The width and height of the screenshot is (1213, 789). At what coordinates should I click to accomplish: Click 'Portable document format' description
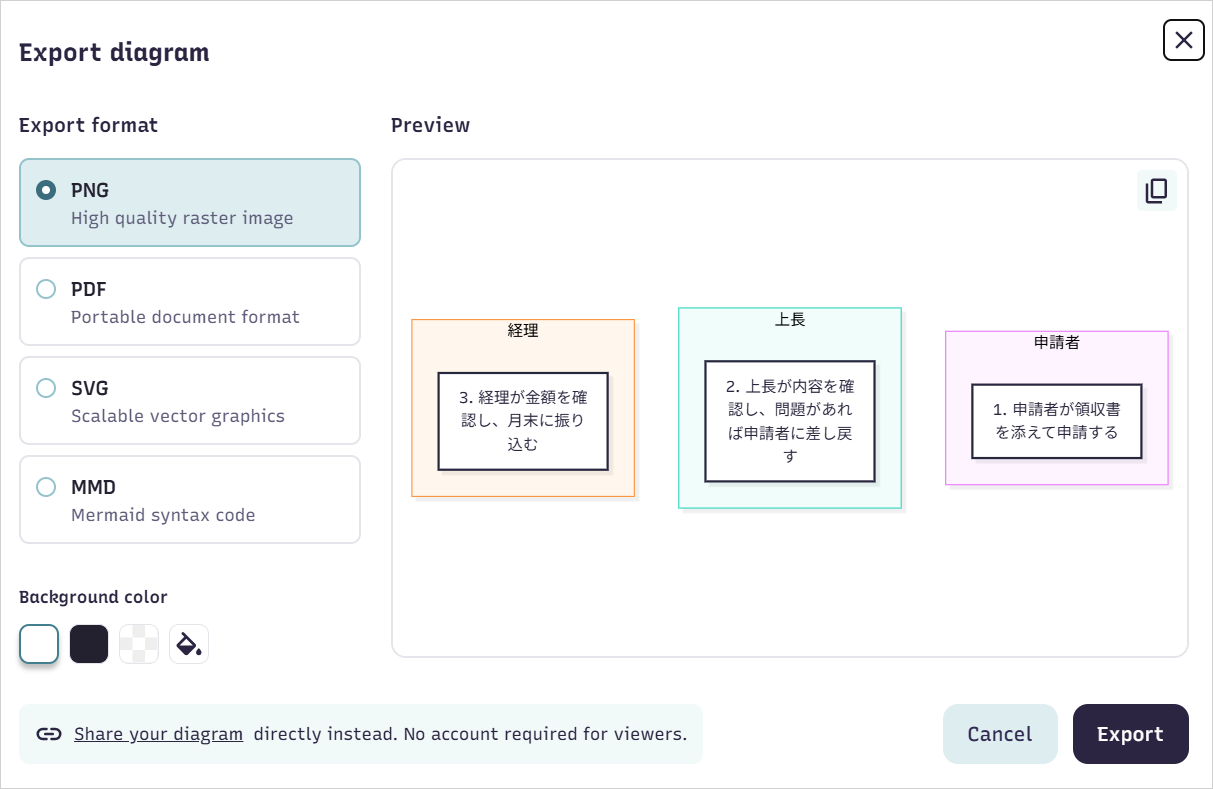pos(185,317)
